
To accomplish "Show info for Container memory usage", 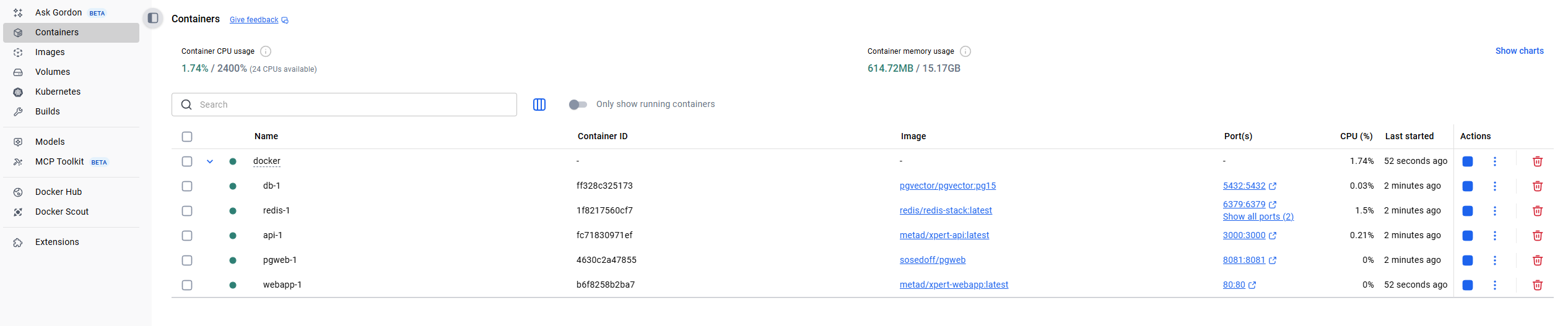I will coord(965,51).
